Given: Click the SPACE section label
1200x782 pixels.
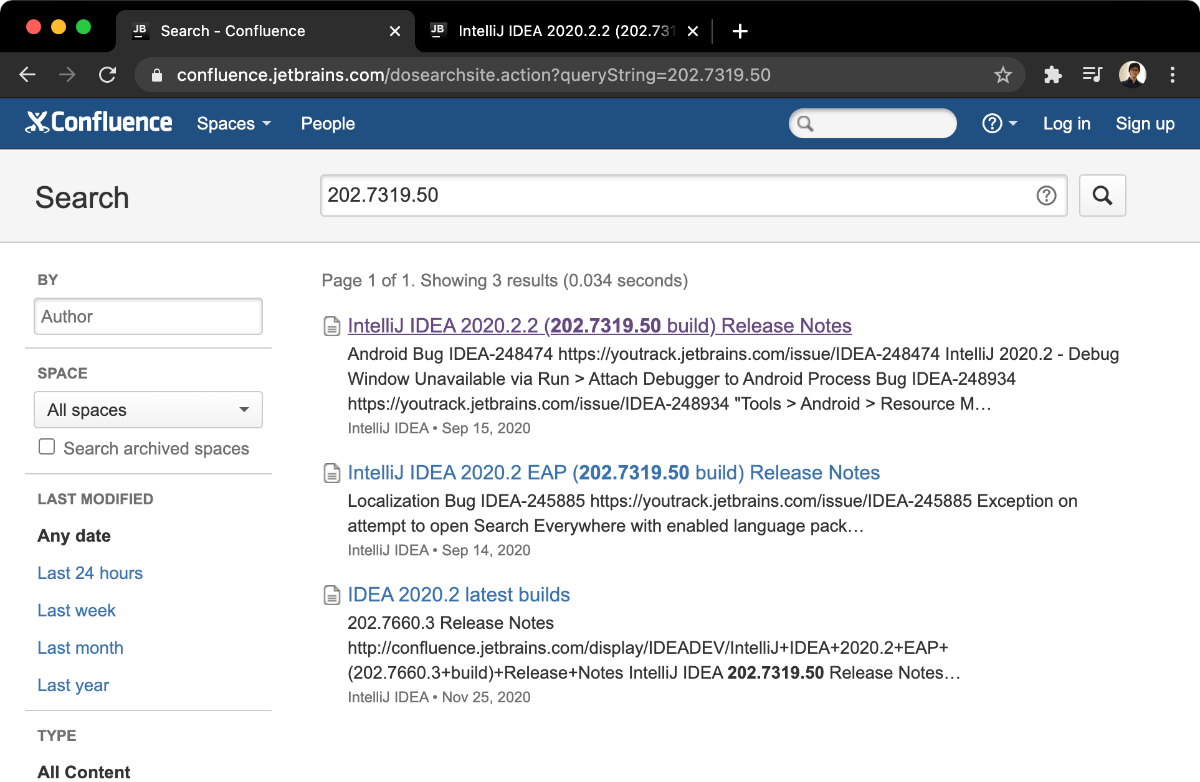Looking at the screenshot, I should [62, 373].
